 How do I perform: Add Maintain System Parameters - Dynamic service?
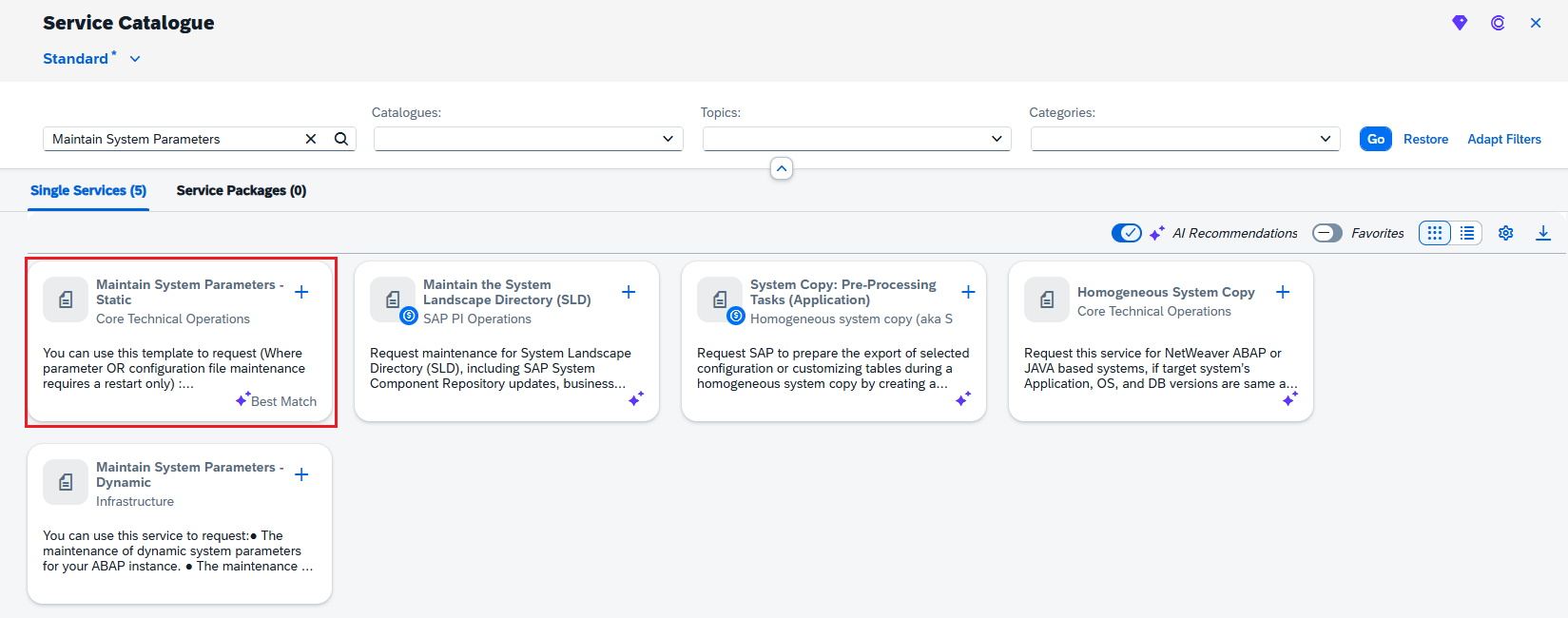pos(301,474)
